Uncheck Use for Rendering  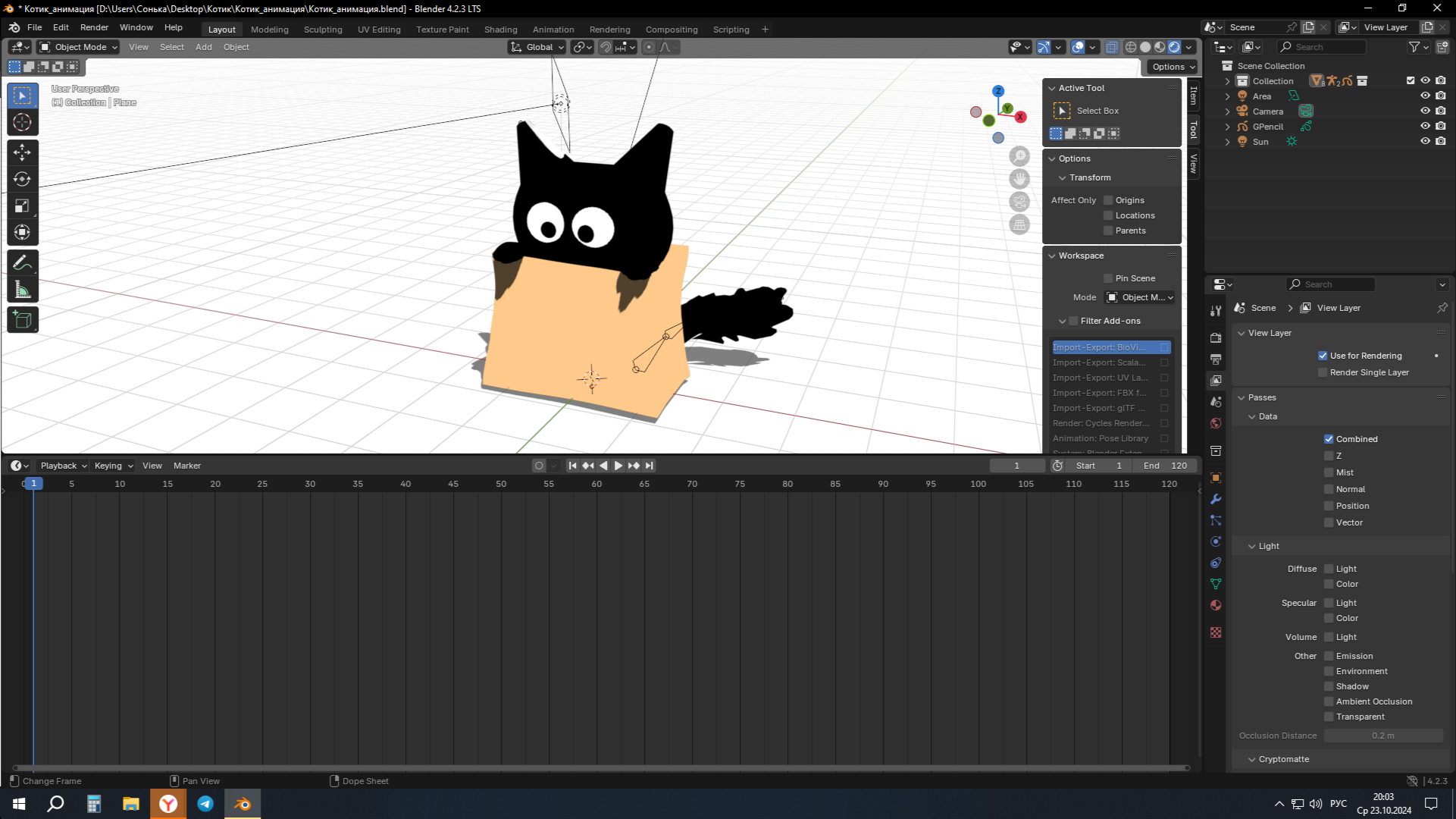coord(1323,356)
